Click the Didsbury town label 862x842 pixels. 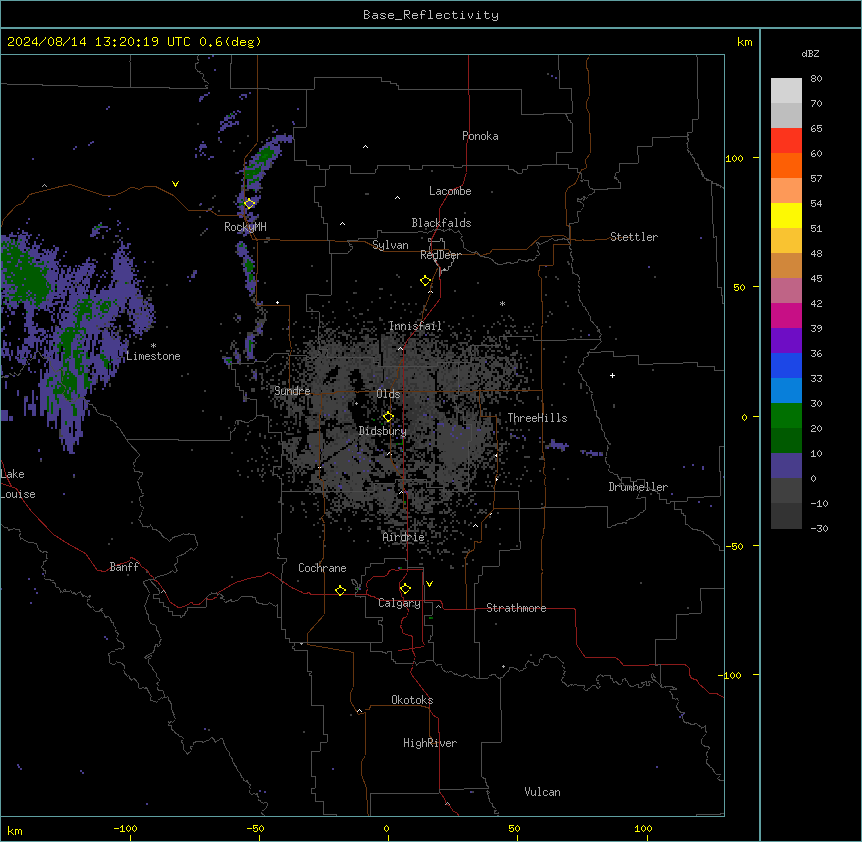click(383, 431)
